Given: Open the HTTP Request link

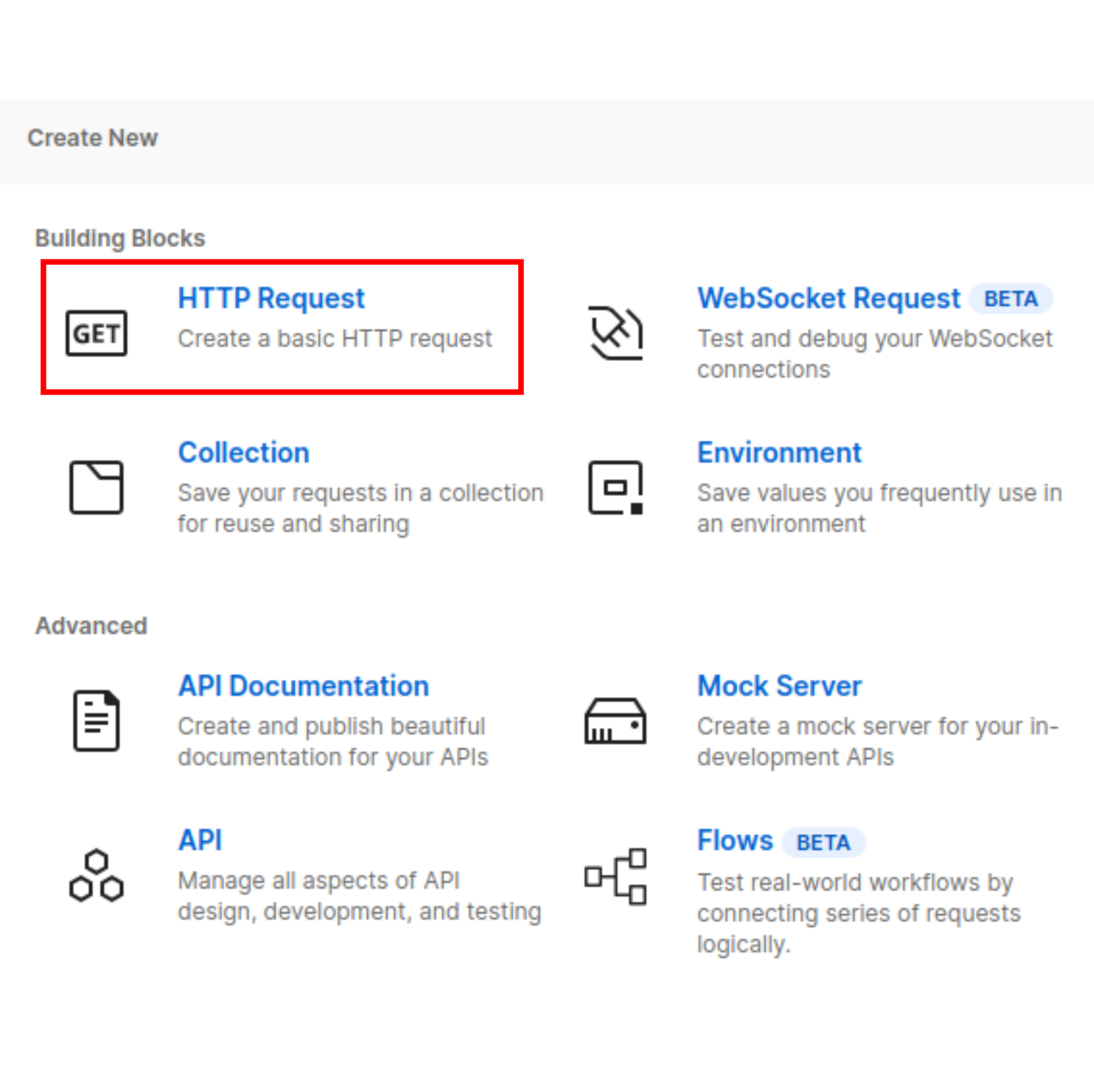Looking at the screenshot, I should coord(271,298).
